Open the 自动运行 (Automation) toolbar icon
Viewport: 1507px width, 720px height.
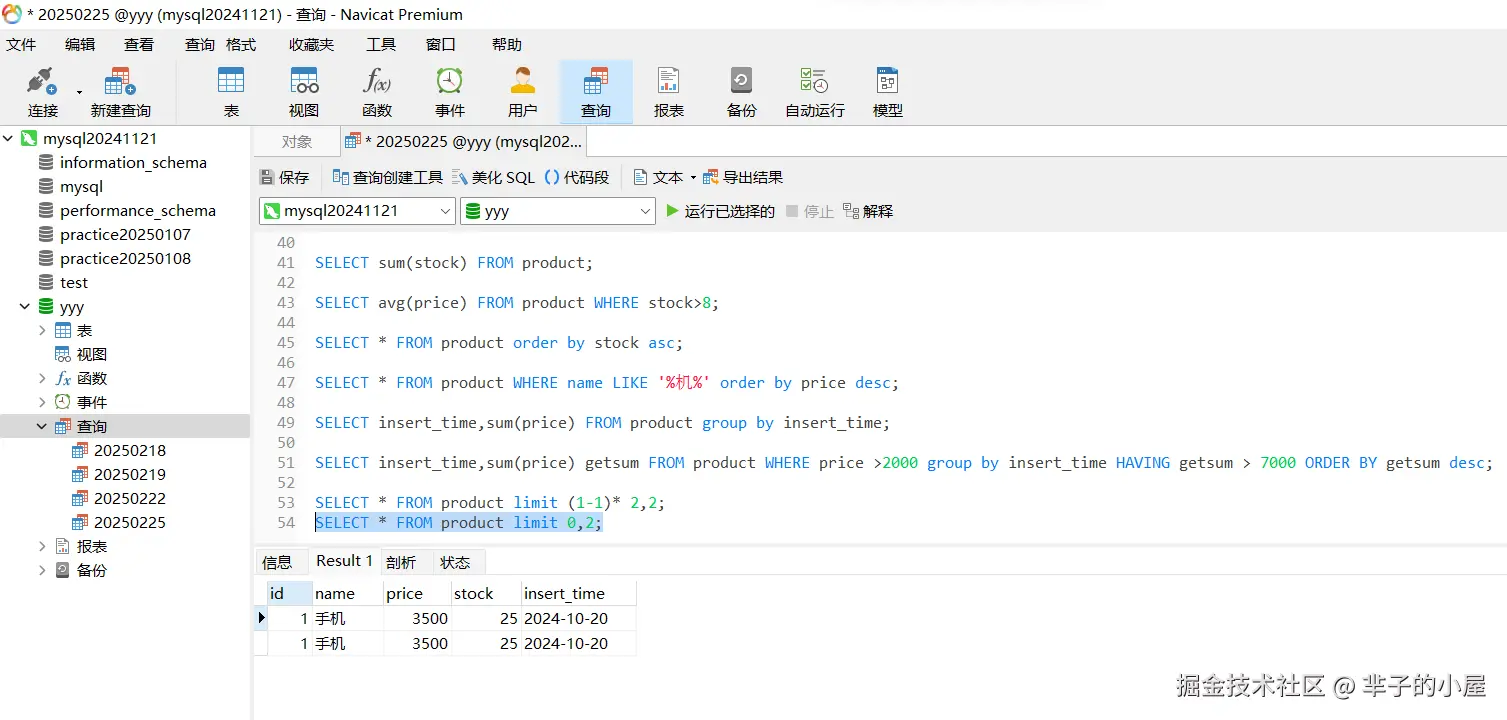(815, 92)
